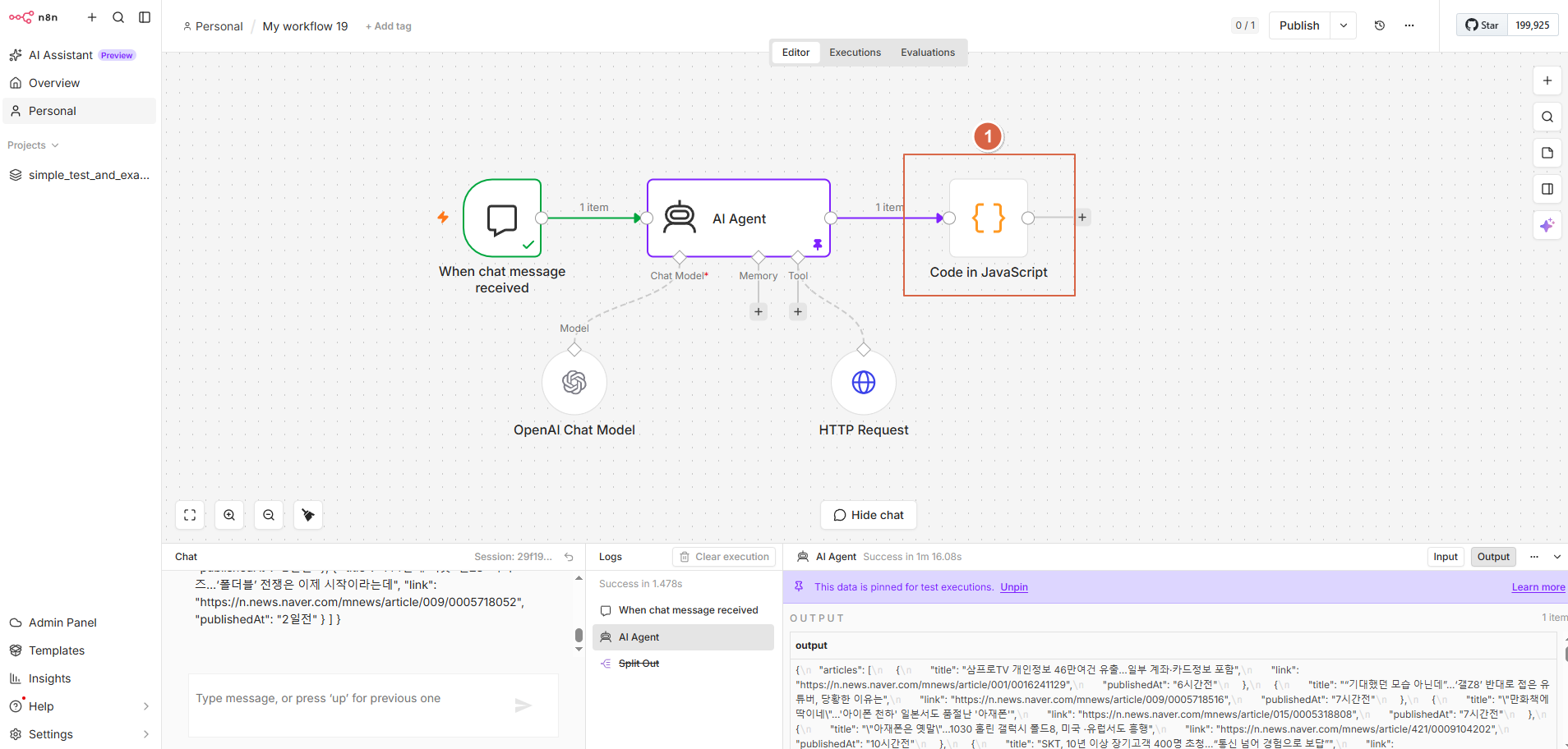
Task: Add a Memory sub-node plus button
Action: coord(759,311)
